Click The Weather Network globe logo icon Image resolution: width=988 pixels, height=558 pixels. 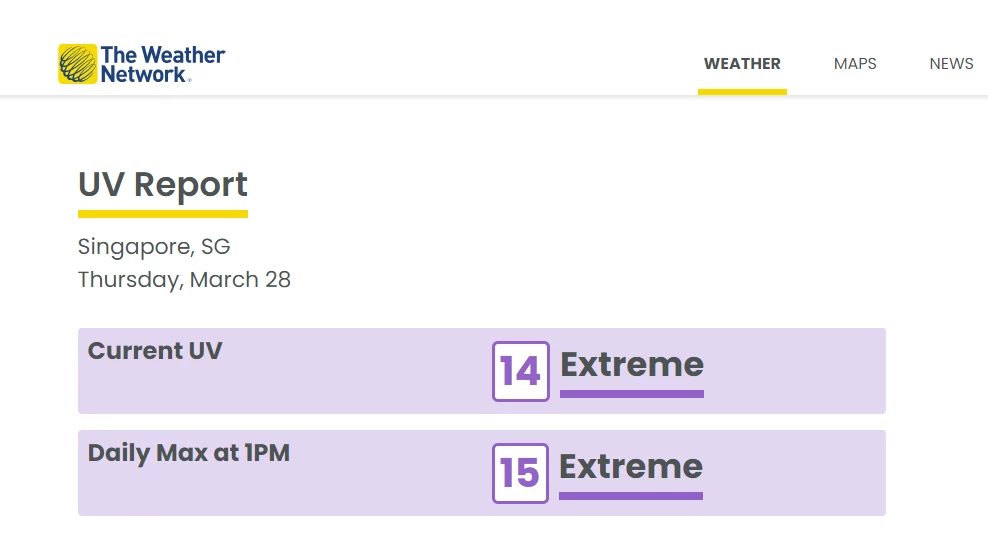pyautogui.click(x=77, y=64)
